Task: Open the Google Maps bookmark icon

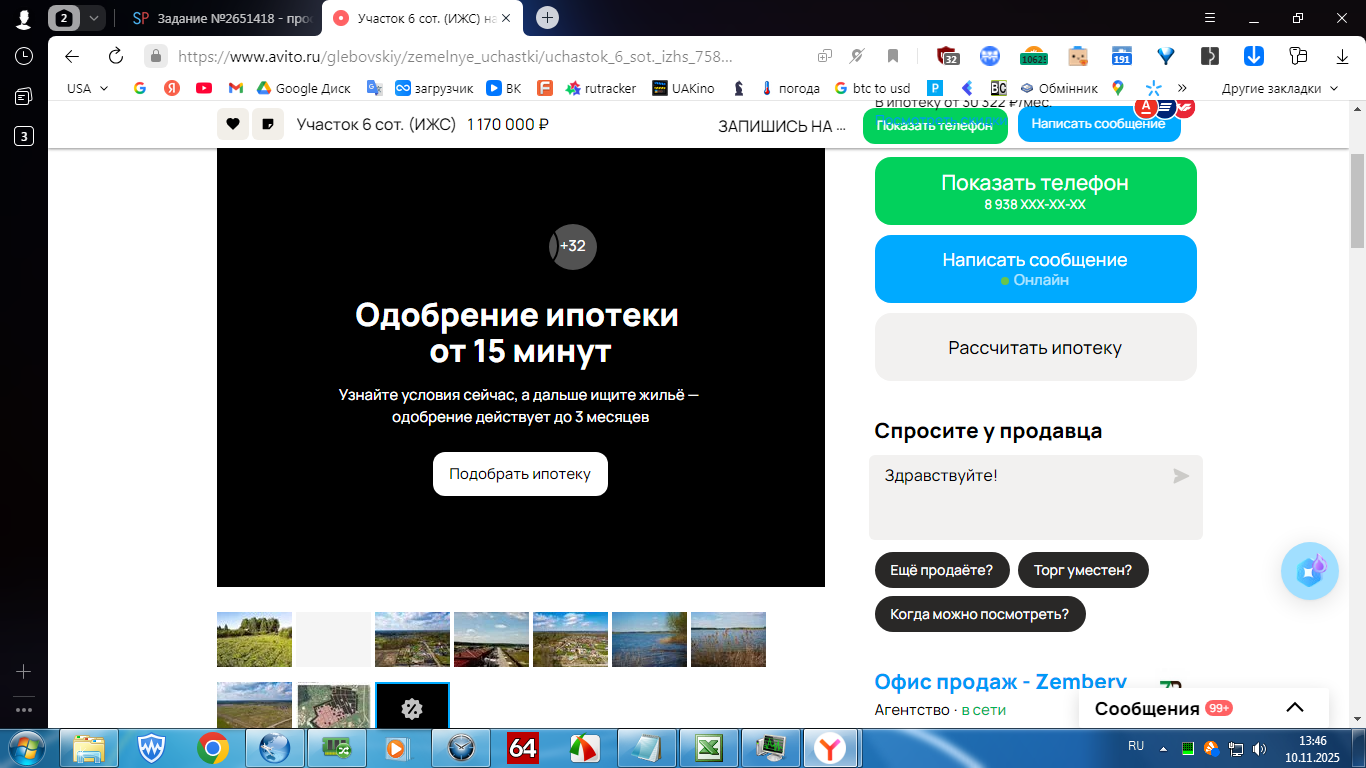Action: (1118, 88)
